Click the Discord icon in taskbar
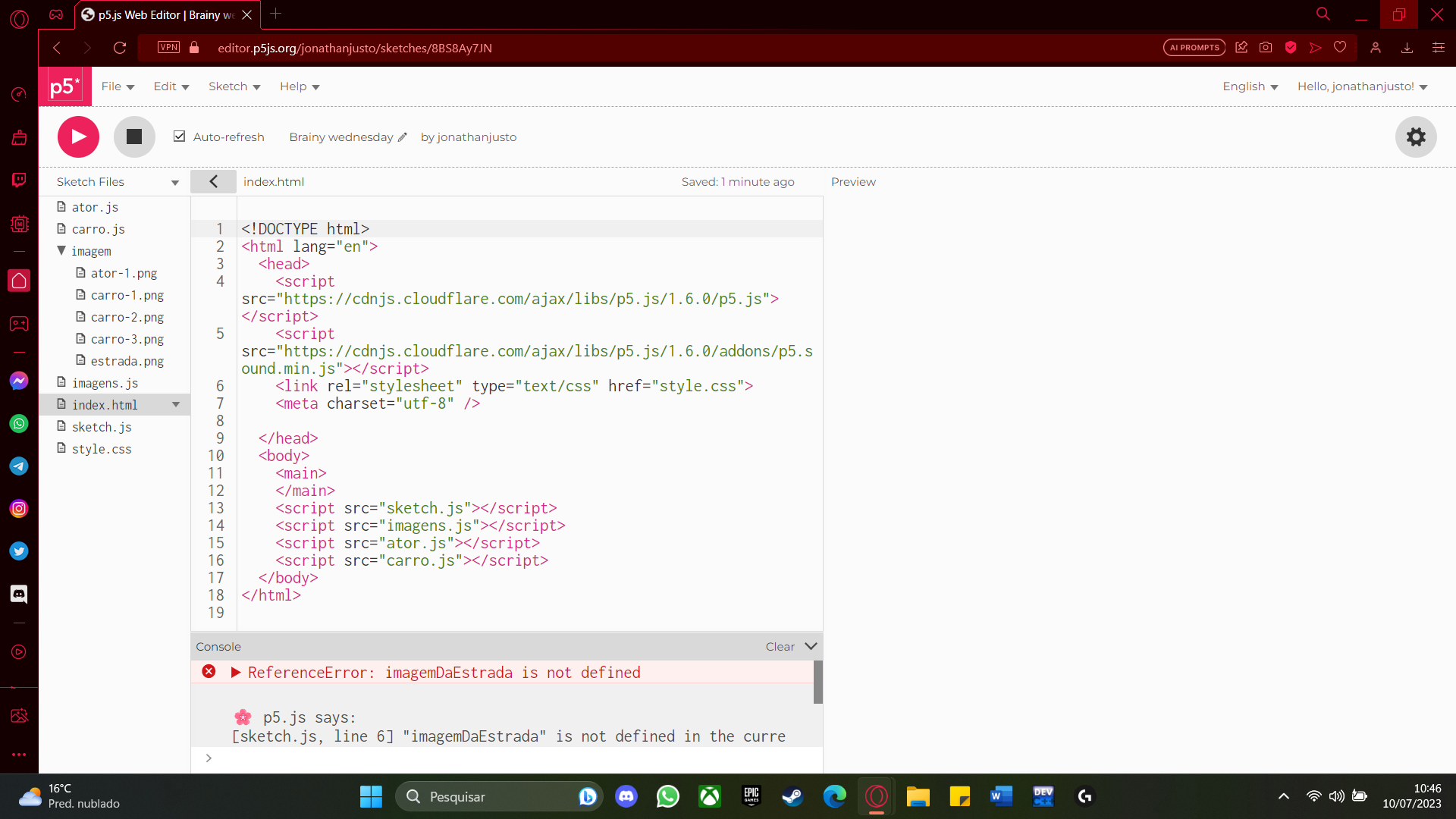 pos(627,796)
